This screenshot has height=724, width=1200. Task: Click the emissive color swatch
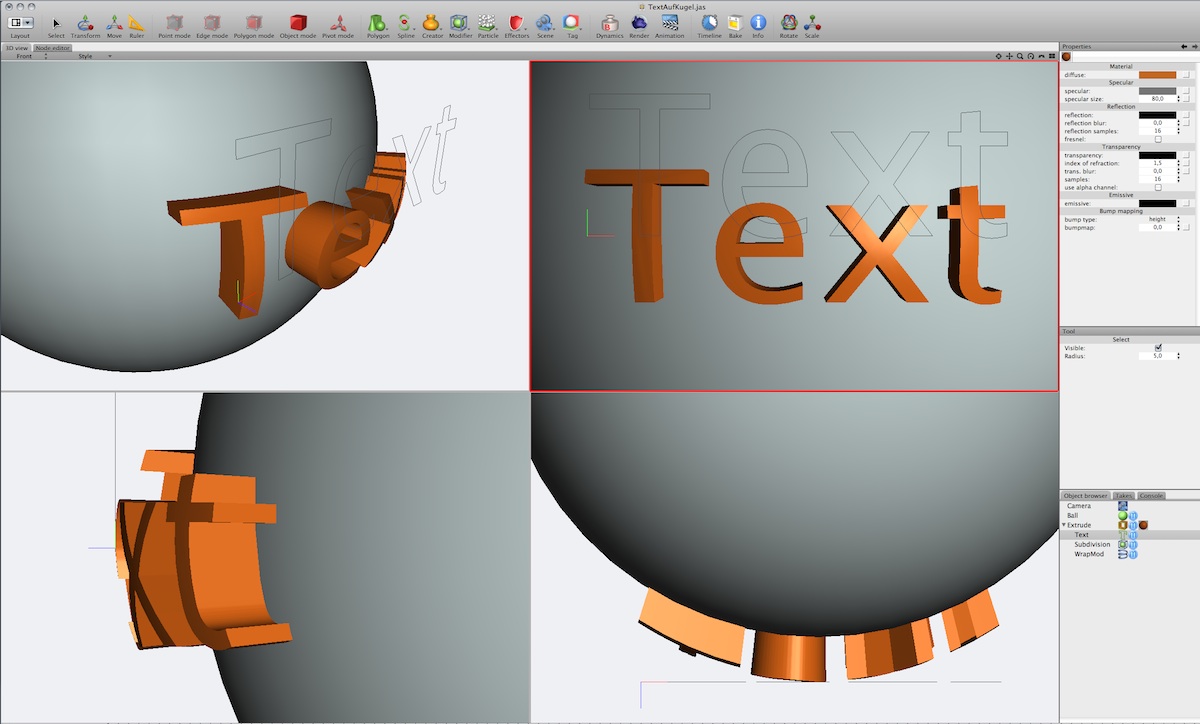point(1157,203)
